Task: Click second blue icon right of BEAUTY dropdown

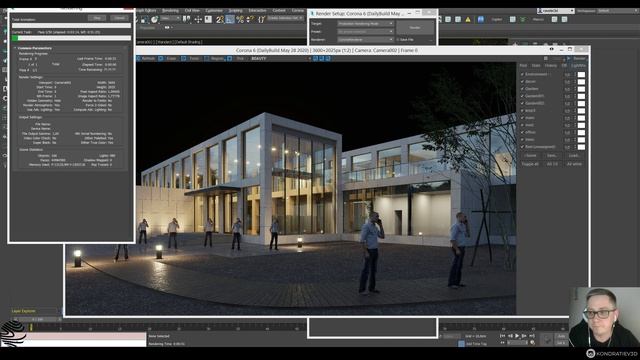Action: (322, 58)
